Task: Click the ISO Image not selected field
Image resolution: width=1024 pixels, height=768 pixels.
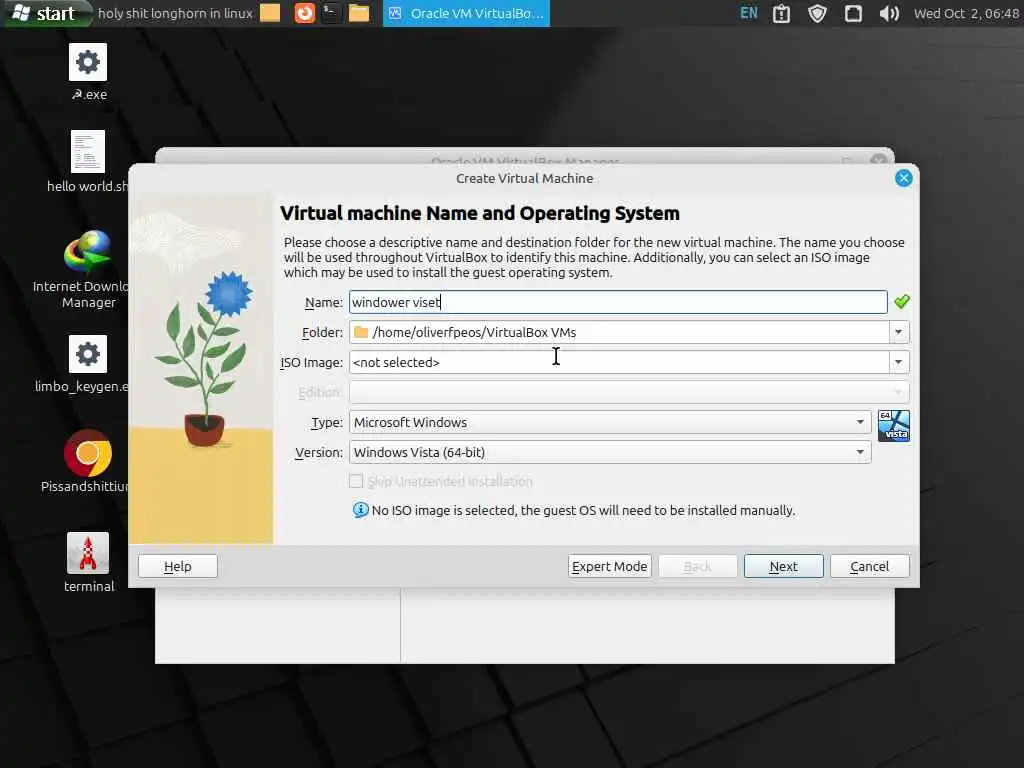Action: 619,362
